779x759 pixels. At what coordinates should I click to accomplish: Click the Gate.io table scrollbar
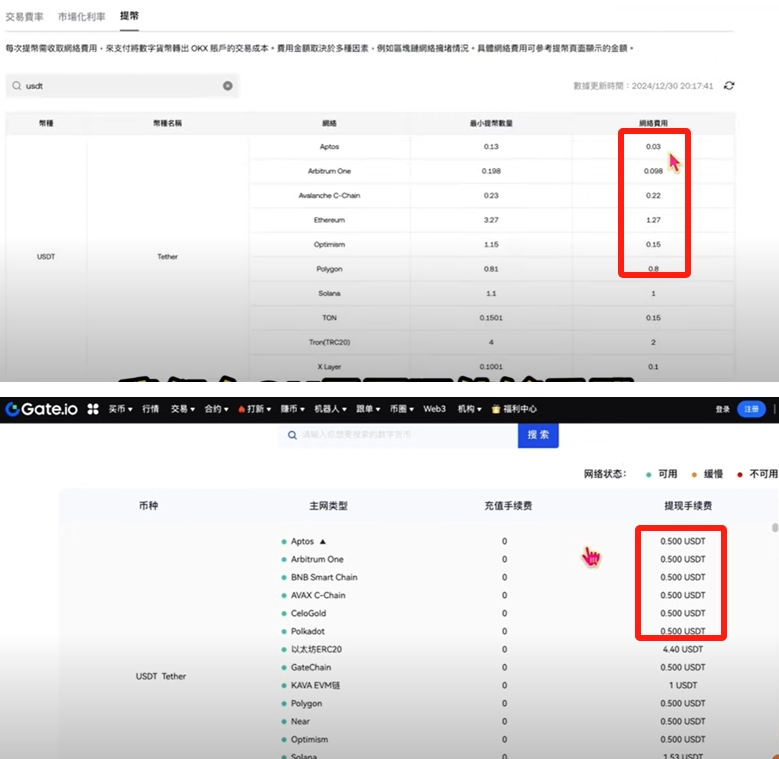point(774,528)
